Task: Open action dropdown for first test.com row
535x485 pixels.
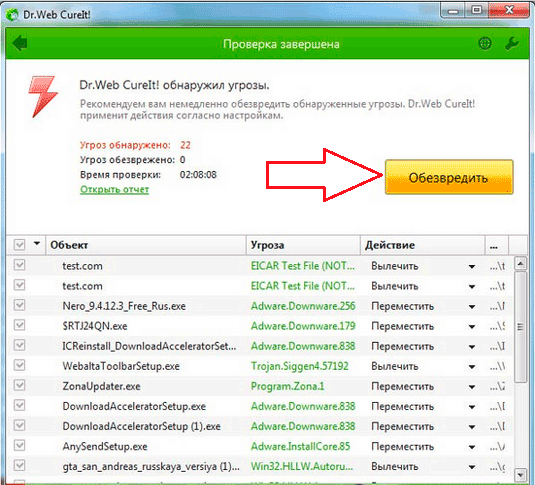Action: (472, 267)
